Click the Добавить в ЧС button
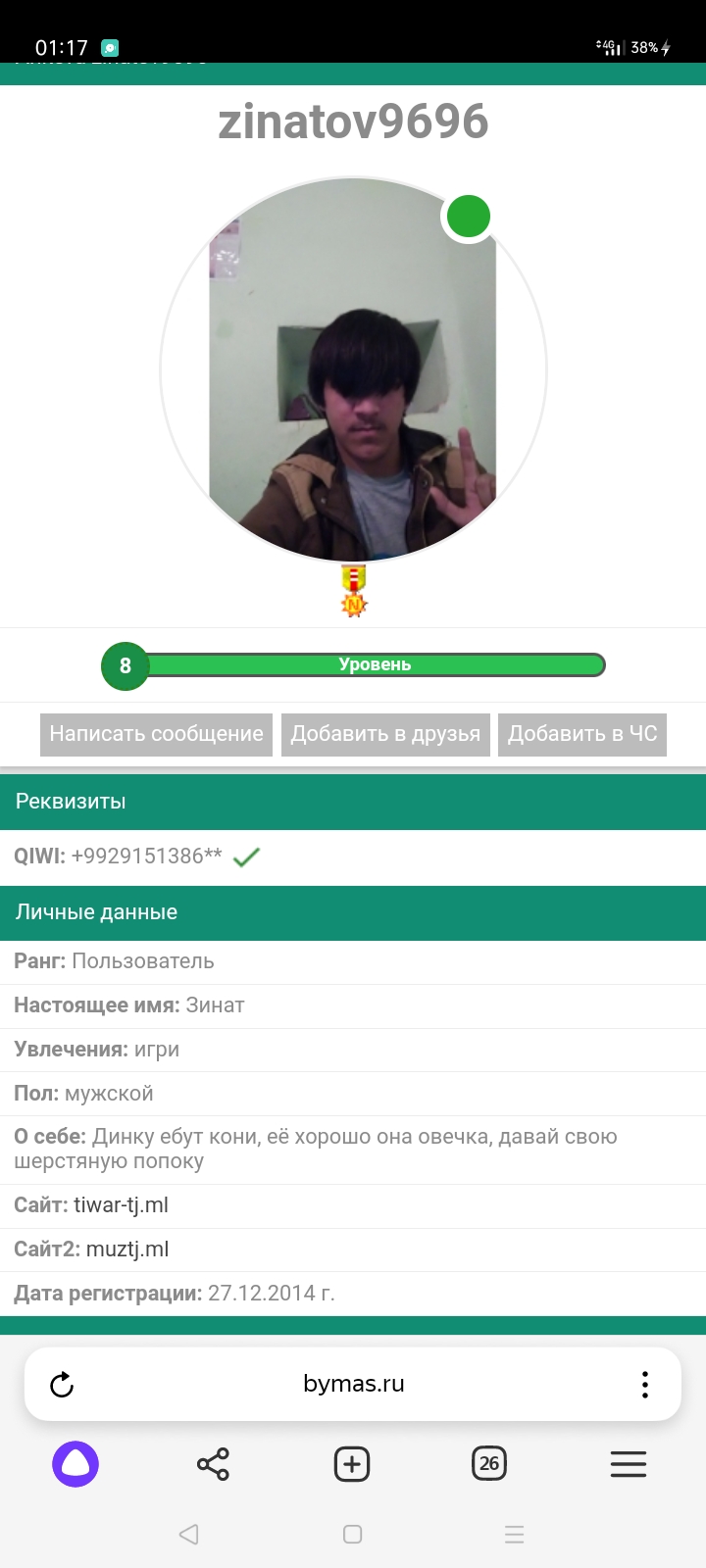706x1568 pixels. (x=582, y=734)
